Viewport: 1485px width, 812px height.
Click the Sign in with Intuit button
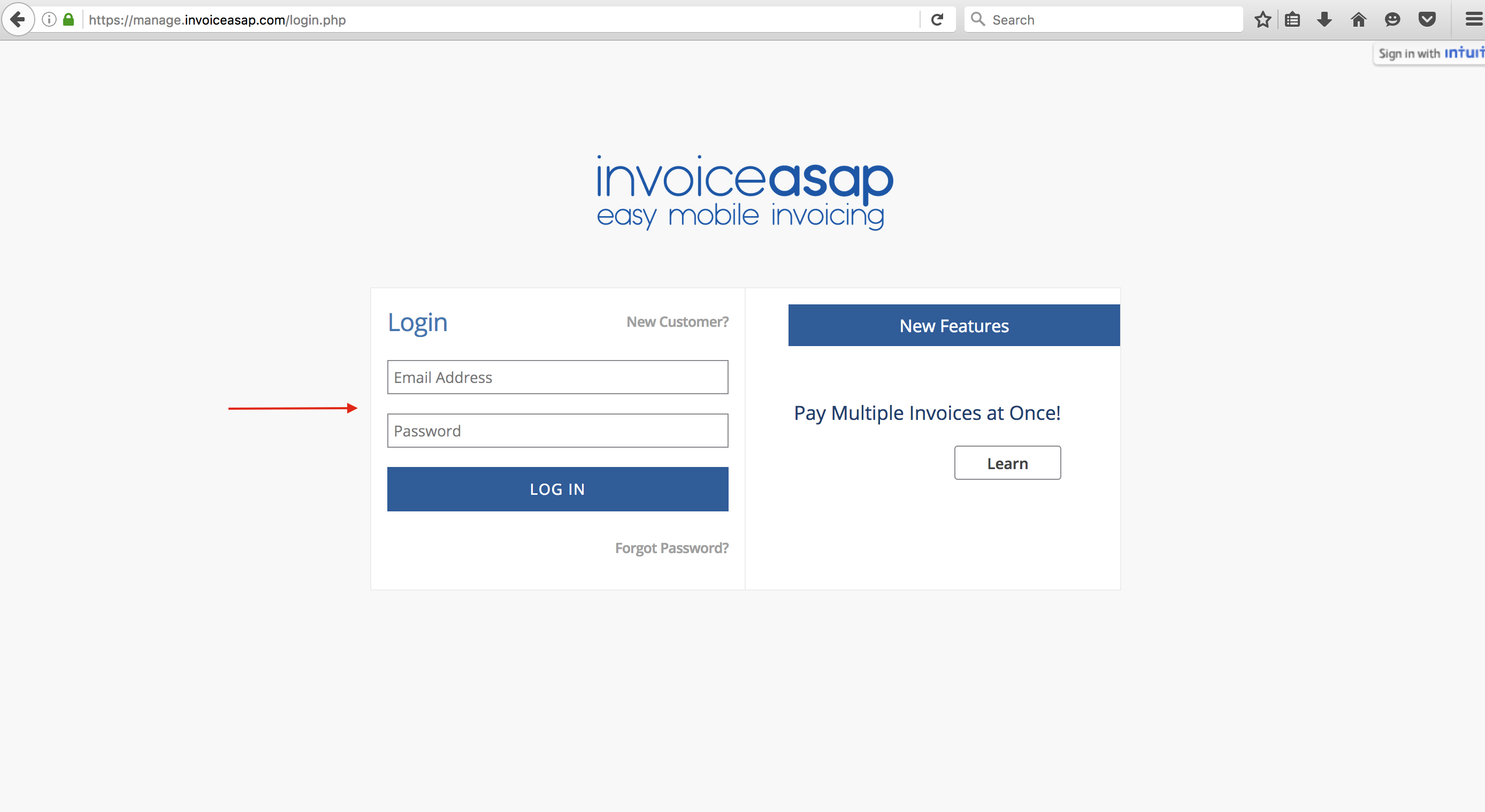coord(1430,53)
